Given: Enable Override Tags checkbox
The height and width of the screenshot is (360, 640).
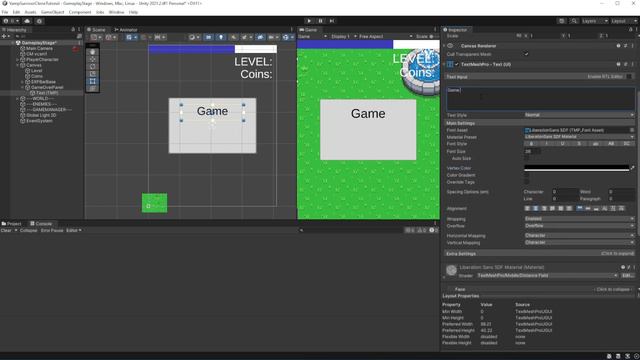Looking at the screenshot, I should (527, 182).
